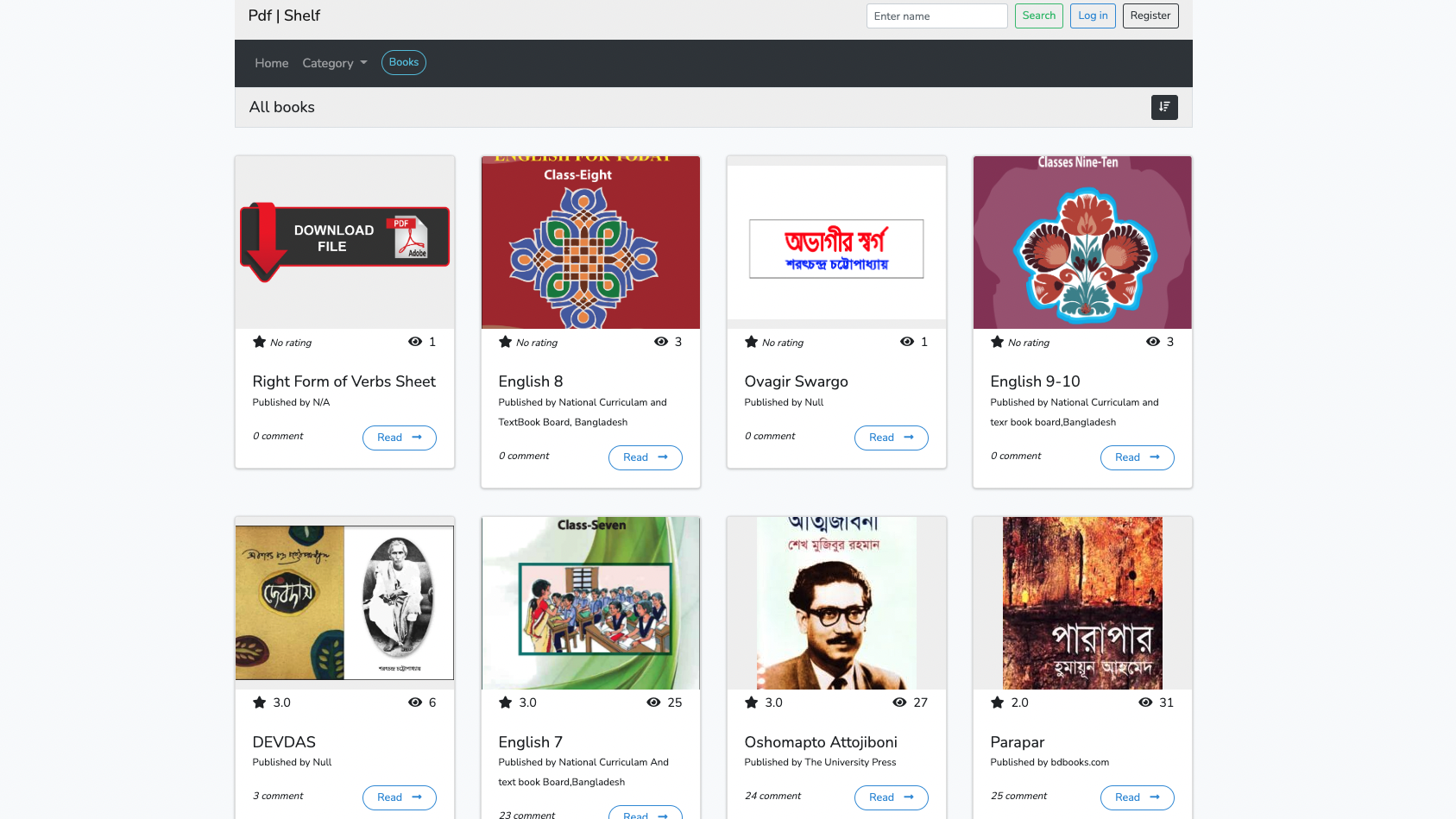Click views eye icon on English 9-10 card
The image size is (1456, 819).
1153,342
